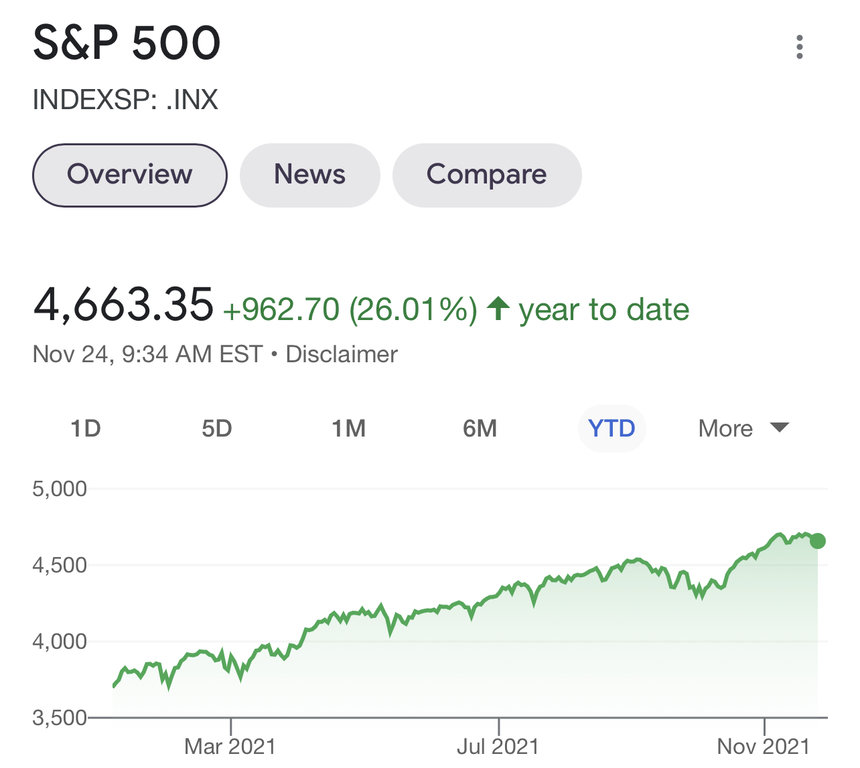Click the green endpoint dot on the chart
This screenshot has height=768, width=860.
coord(817,541)
